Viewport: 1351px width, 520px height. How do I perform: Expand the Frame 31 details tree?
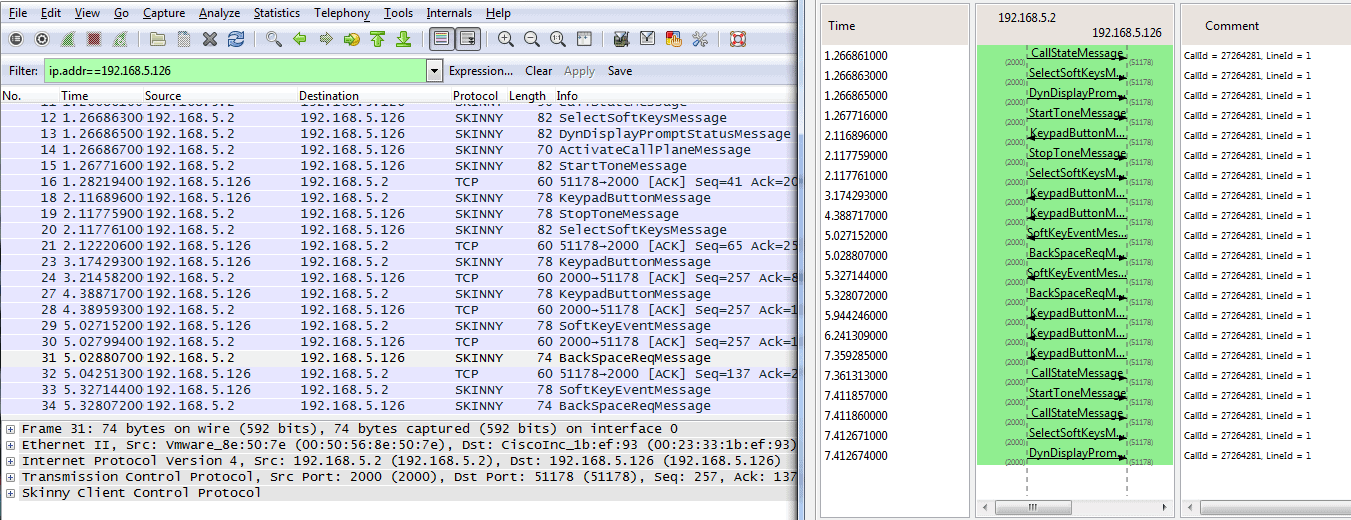click(x=10, y=429)
